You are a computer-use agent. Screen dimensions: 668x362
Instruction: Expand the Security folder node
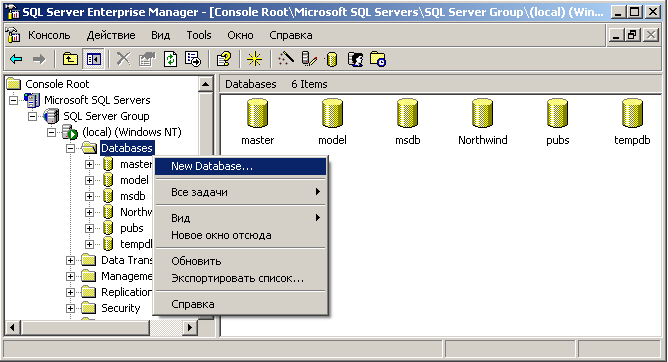pos(70,308)
